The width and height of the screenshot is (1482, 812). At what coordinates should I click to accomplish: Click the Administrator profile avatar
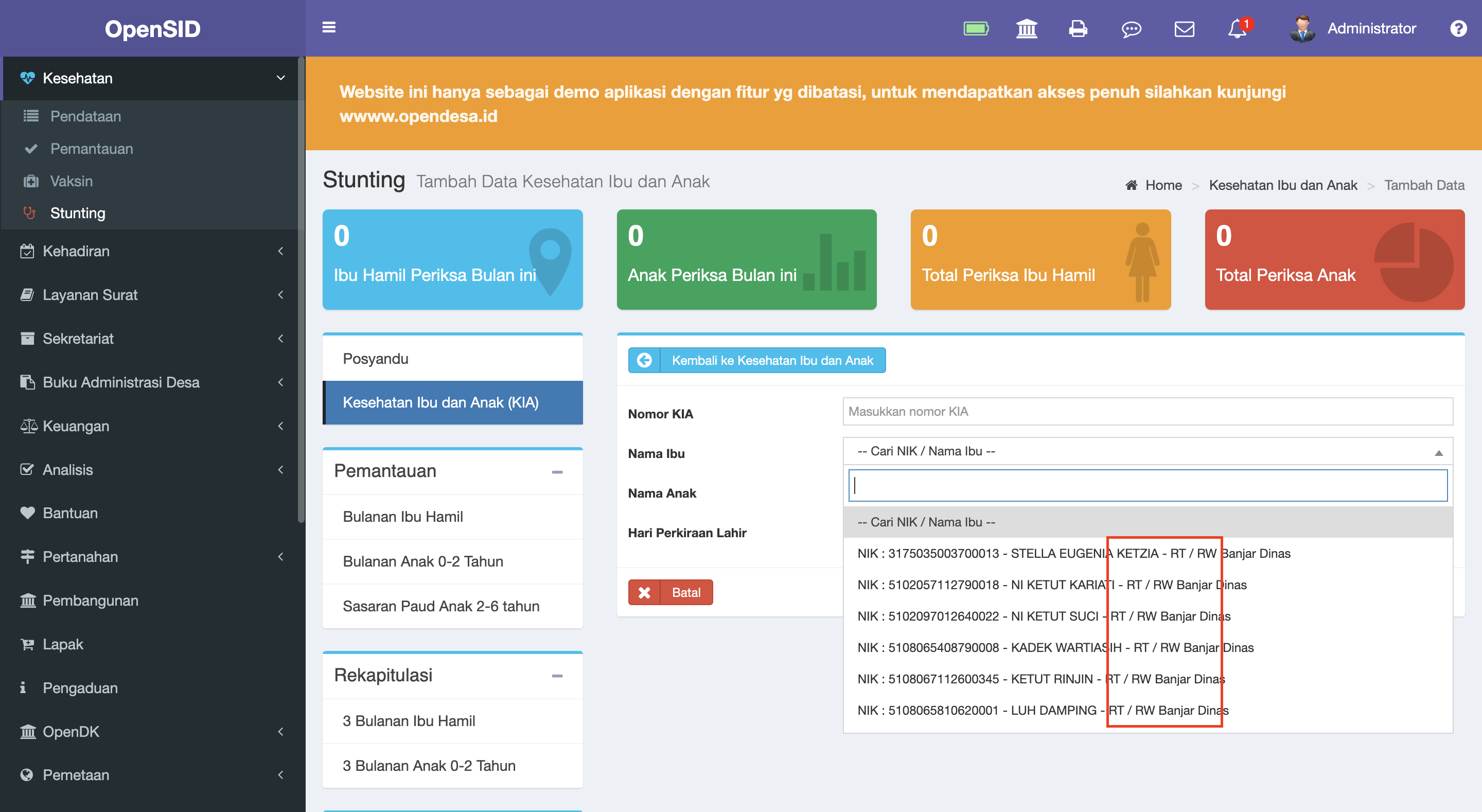point(1302,27)
